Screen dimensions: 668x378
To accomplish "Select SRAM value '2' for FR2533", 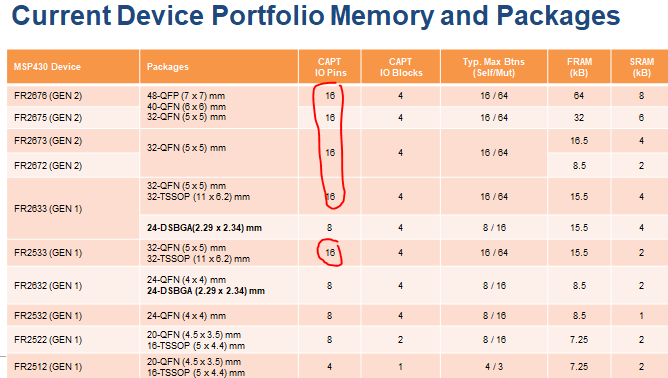I will point(641,253).
